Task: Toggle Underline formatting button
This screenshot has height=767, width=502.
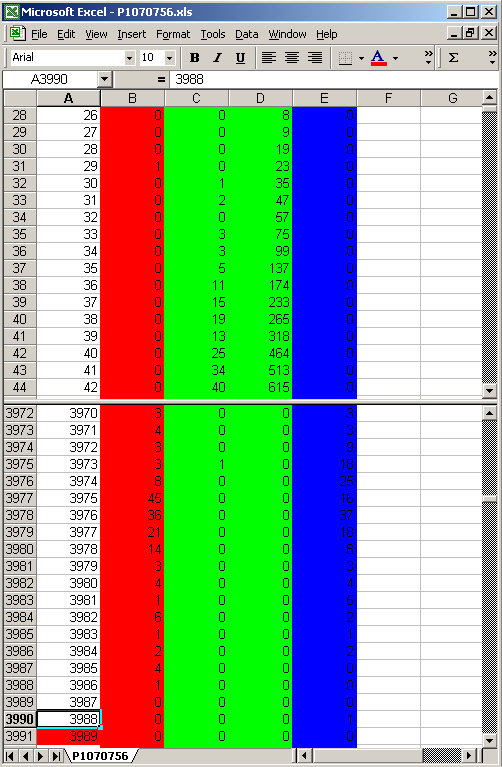Action: (240, 58)
